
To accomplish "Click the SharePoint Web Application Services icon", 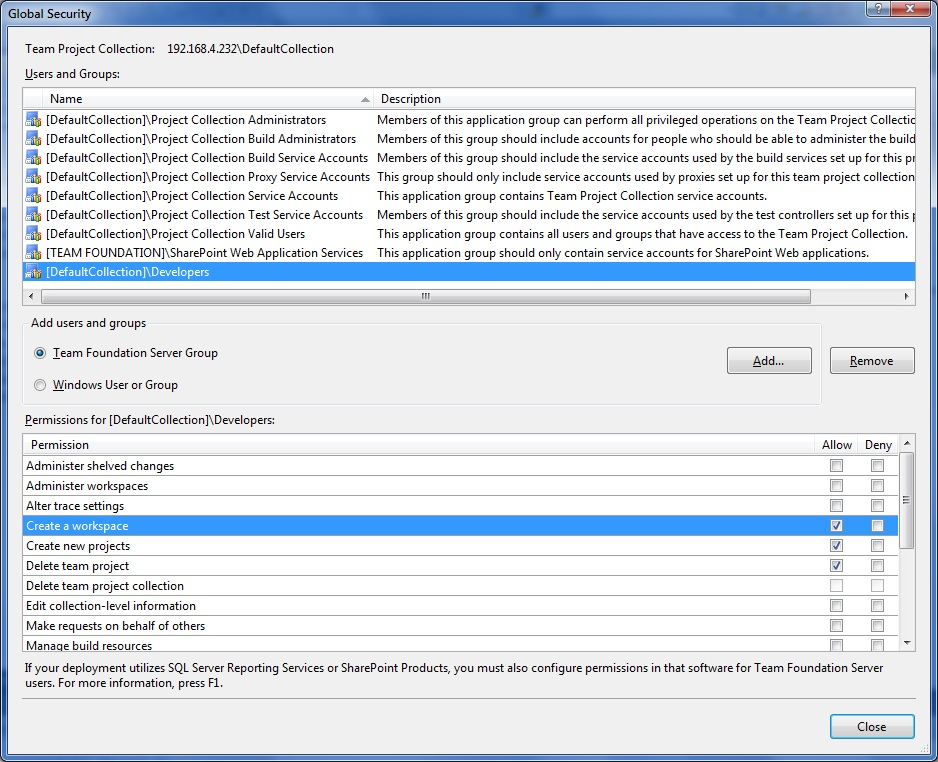I will pyautogui.click(x=33, y=253).
